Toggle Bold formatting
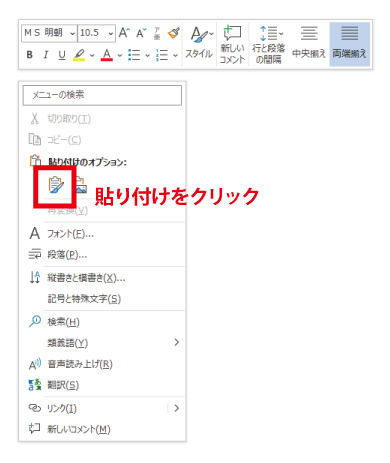The height and width of the screenshot is (463, 390). point(30,55)
